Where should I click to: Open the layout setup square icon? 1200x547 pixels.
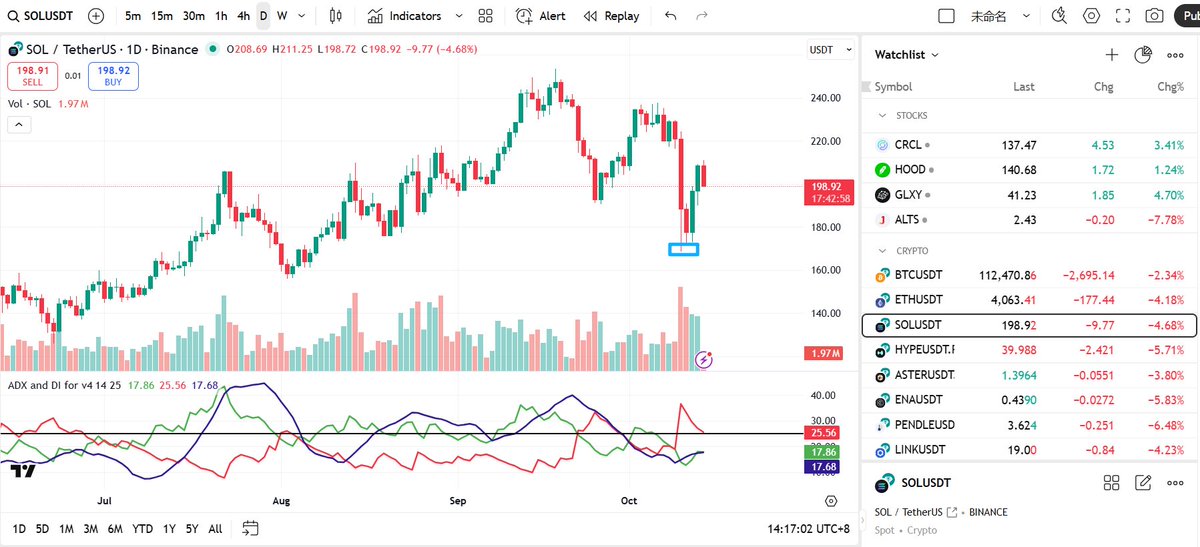pos(946,16)
